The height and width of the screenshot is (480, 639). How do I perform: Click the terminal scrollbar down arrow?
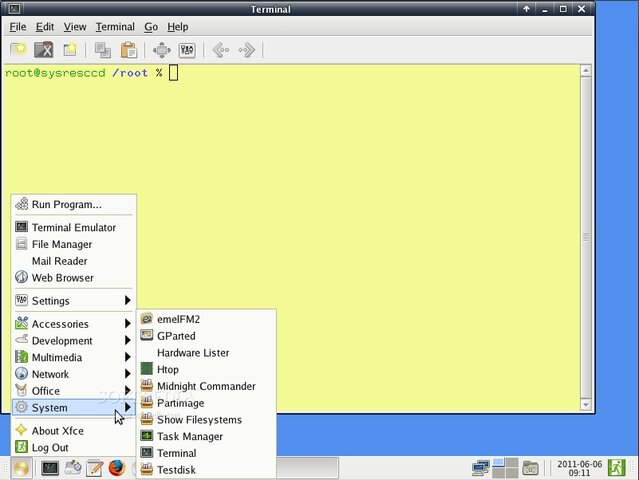click(586, 405)
